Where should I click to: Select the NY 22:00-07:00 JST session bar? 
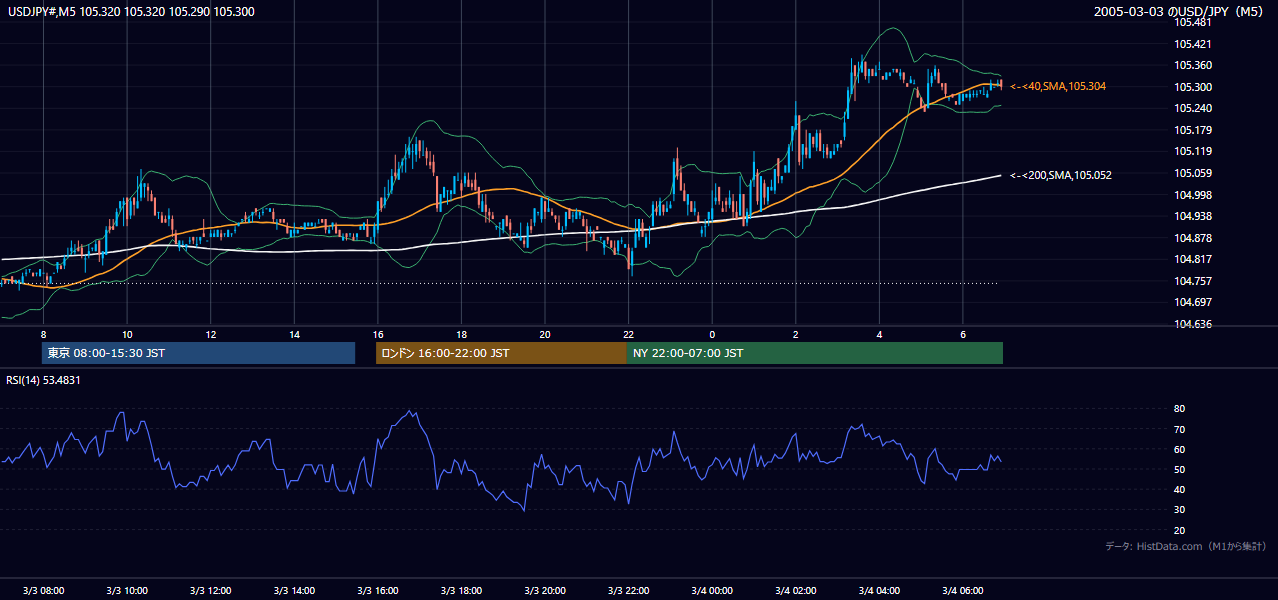point(815,353)
